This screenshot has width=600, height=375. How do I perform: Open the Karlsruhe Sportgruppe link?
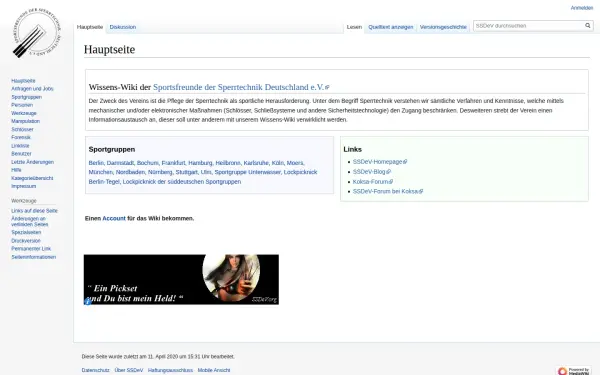point(256,163)
